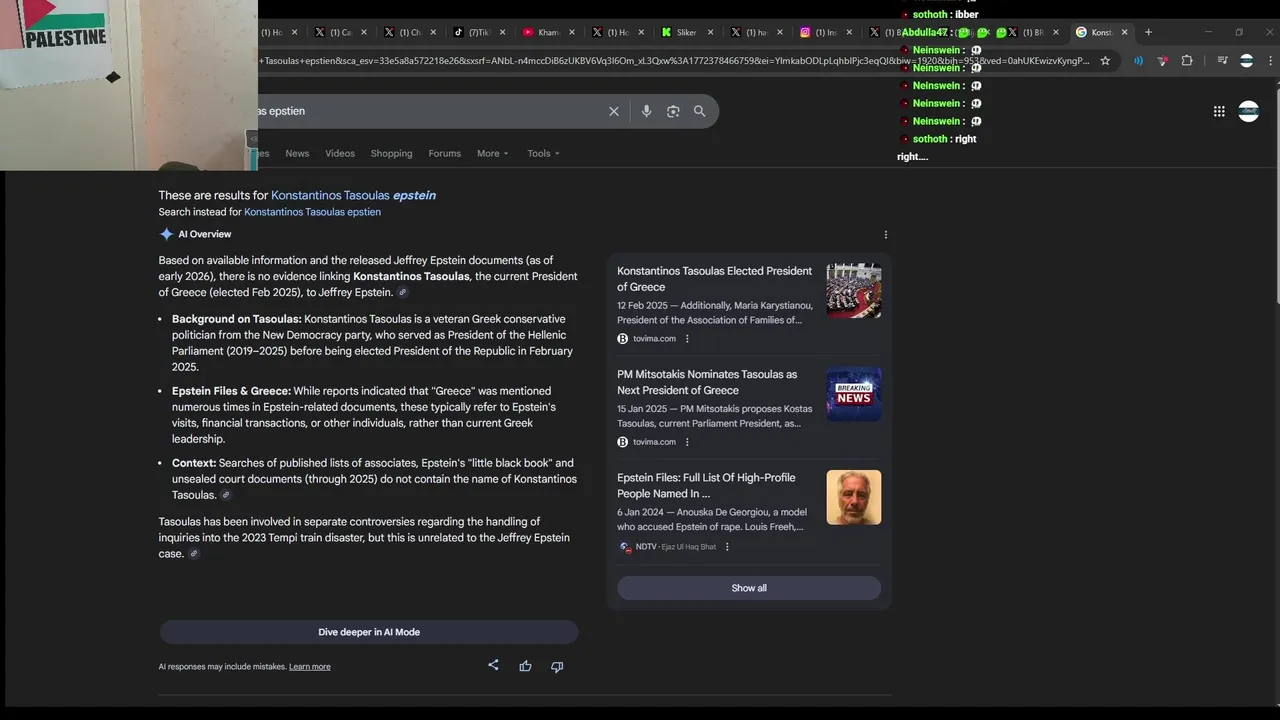This screenshot has height=720, width=1280.
Task: Close the YouTube Kham tab
Action: (x=573, y=32)
